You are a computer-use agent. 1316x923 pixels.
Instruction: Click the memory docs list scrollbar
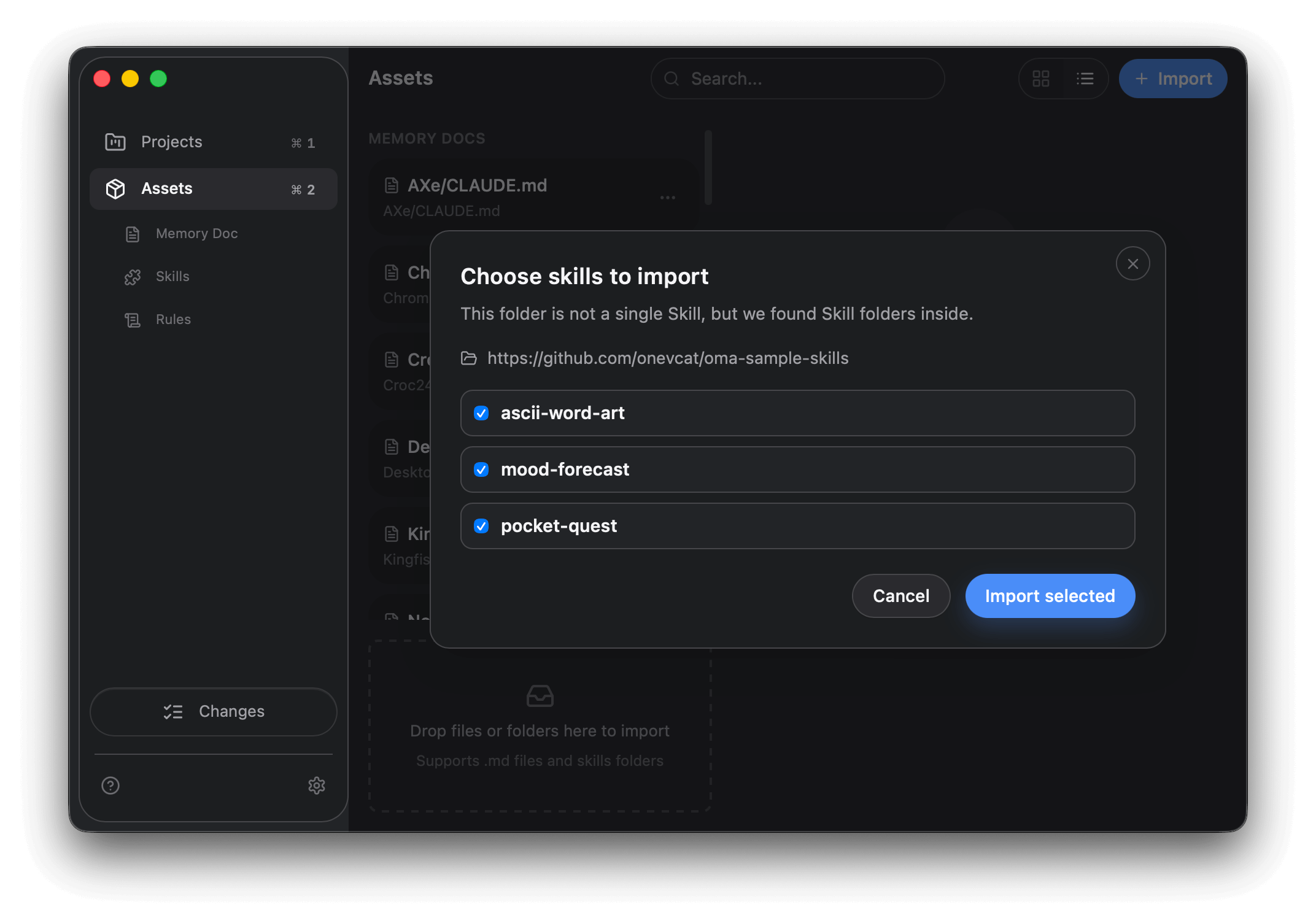coord(708,167)
